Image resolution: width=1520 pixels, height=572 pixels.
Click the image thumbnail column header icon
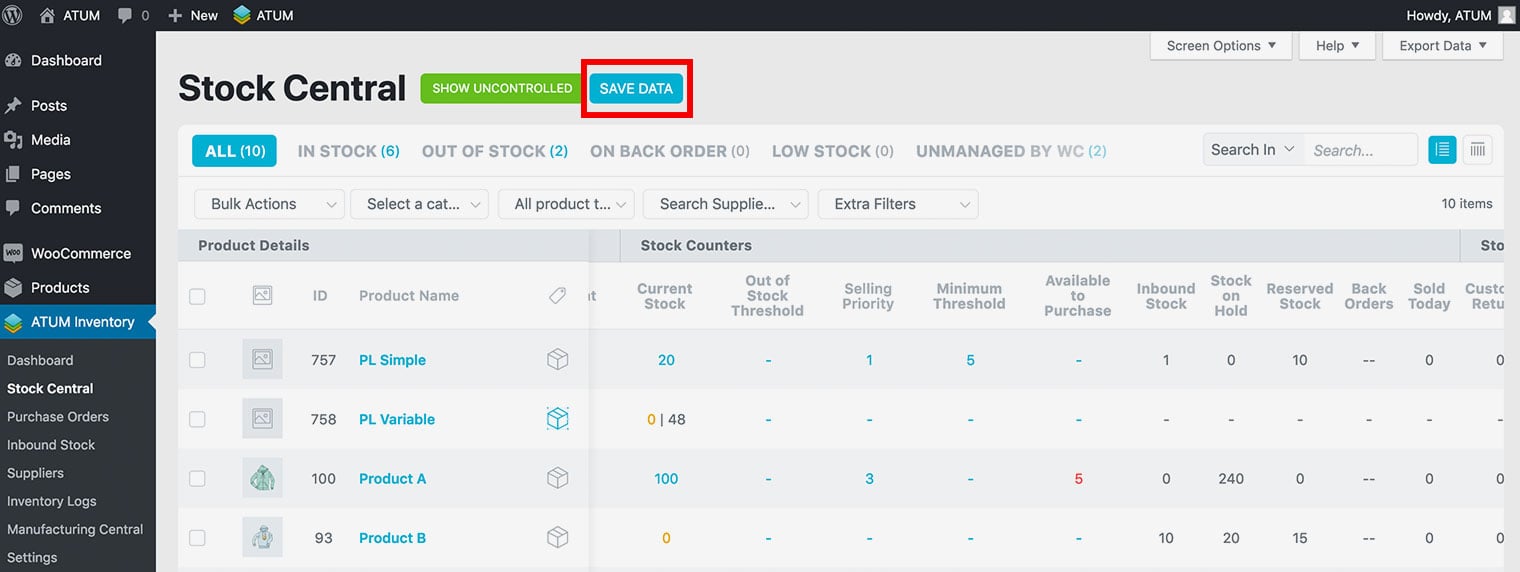click(262, 296)
